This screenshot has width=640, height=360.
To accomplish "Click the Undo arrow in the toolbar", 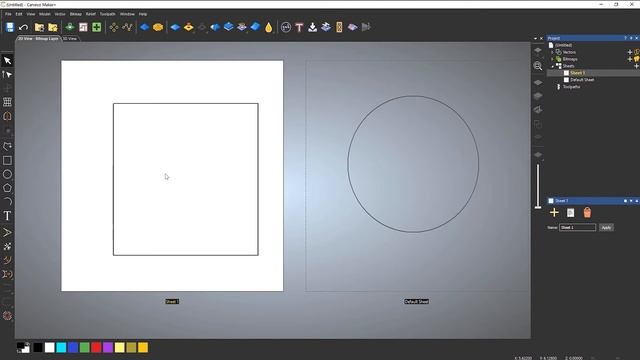I will coord(23,27).
